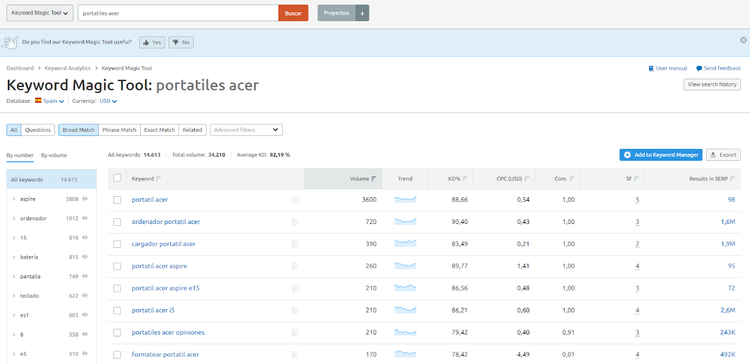Switch to Exact Match

coord(159,130)
